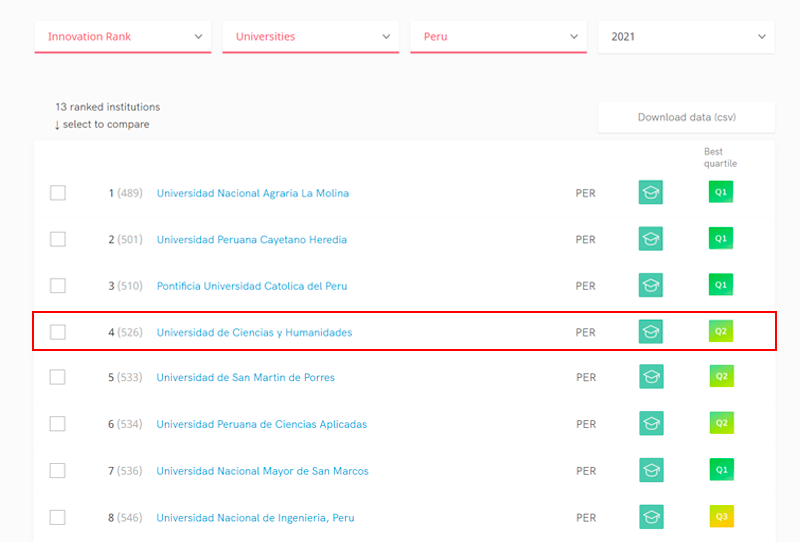Click the Q2 badge for Peruana de Ciencias Aplicadas
Screen dimensions: 800x542
click(x=721, y=423)
